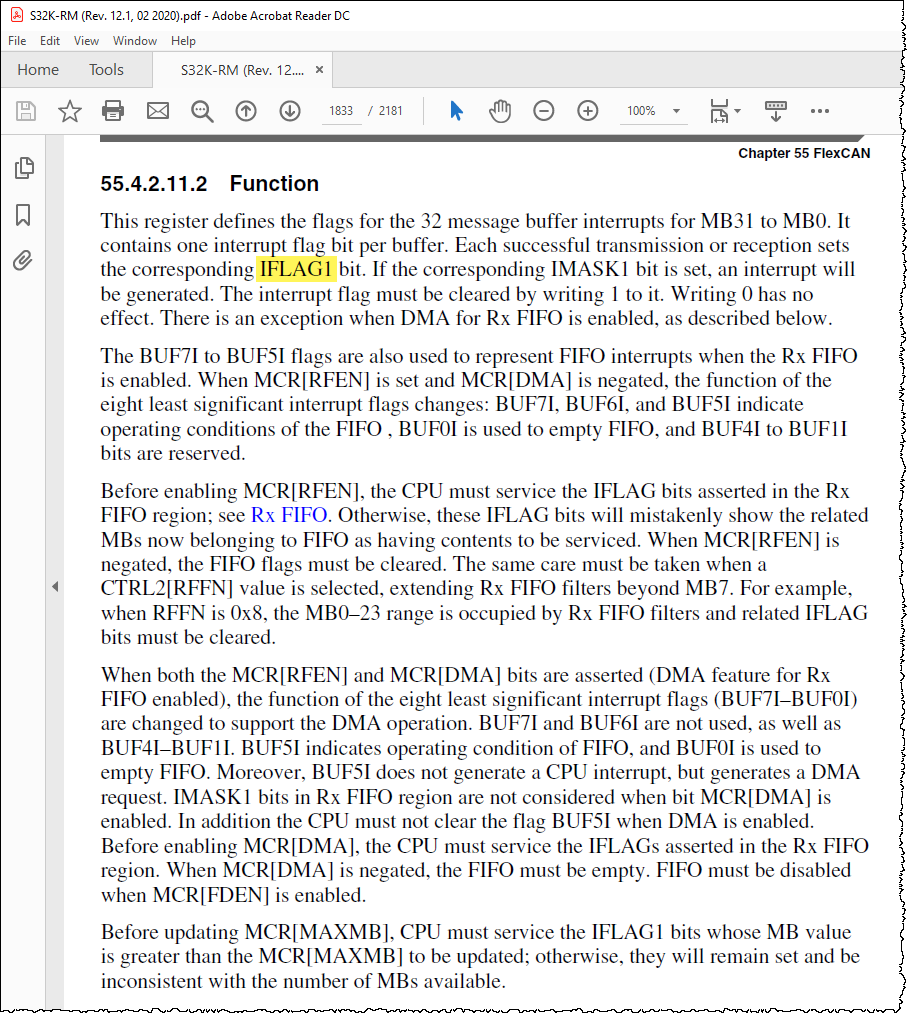Expand the more tools ellipsis menu
Screen dimensions: 907x1014
820,111
